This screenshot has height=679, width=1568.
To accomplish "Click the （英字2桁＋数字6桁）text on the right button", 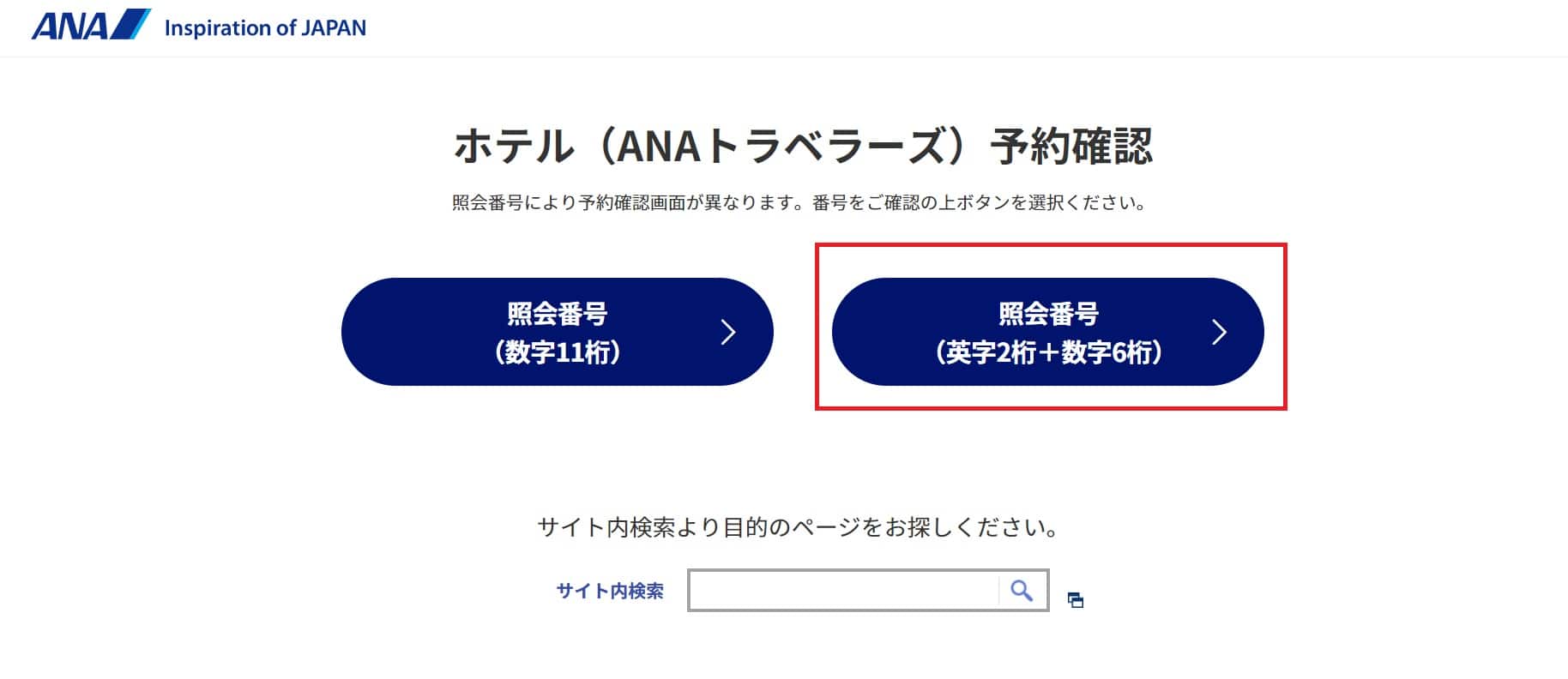I will (x=1048, y=352).
